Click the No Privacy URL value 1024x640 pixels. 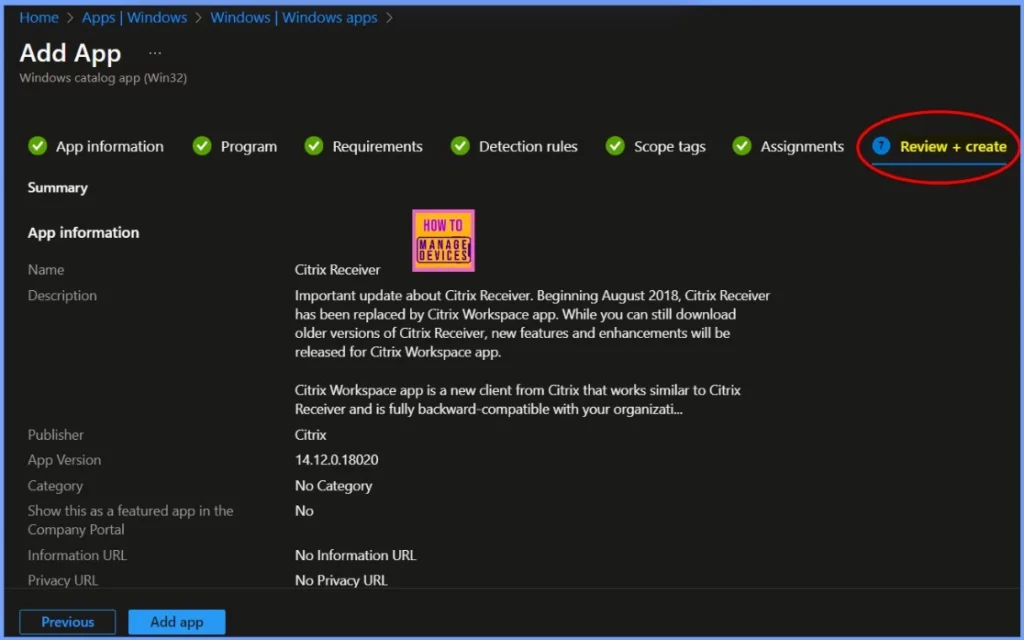[341, 580]
